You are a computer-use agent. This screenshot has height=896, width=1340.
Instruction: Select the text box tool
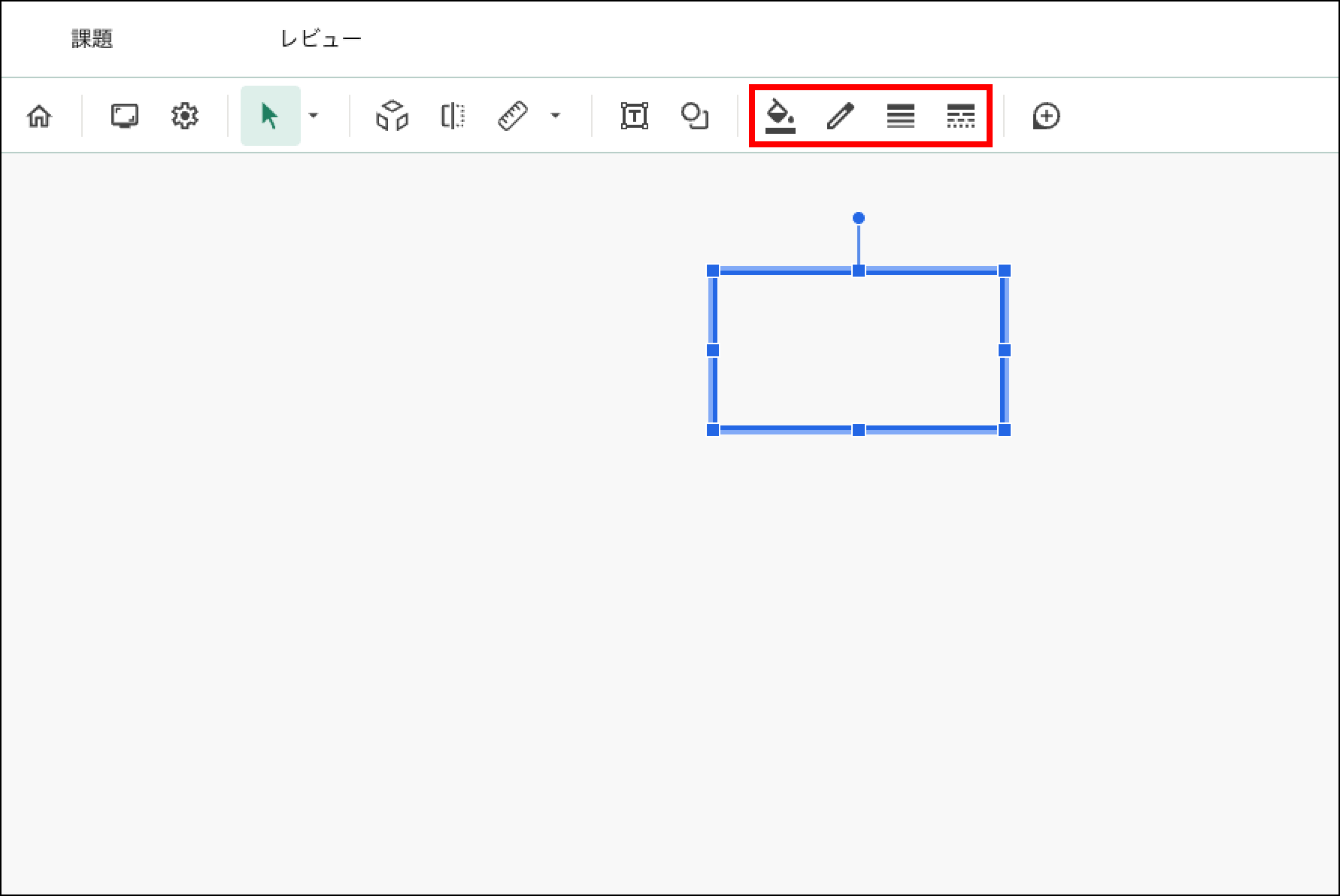635,117
